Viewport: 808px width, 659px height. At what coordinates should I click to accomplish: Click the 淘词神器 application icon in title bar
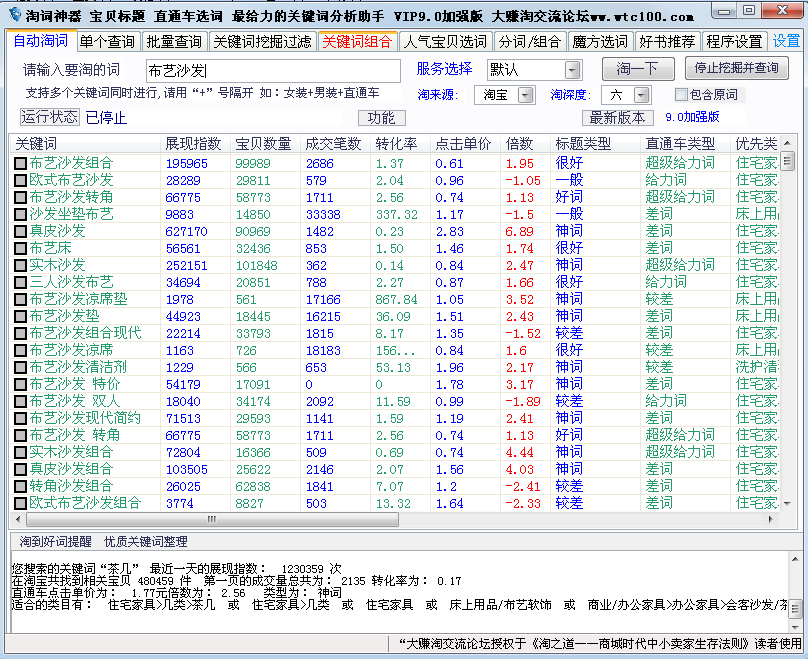pos(13,11)
